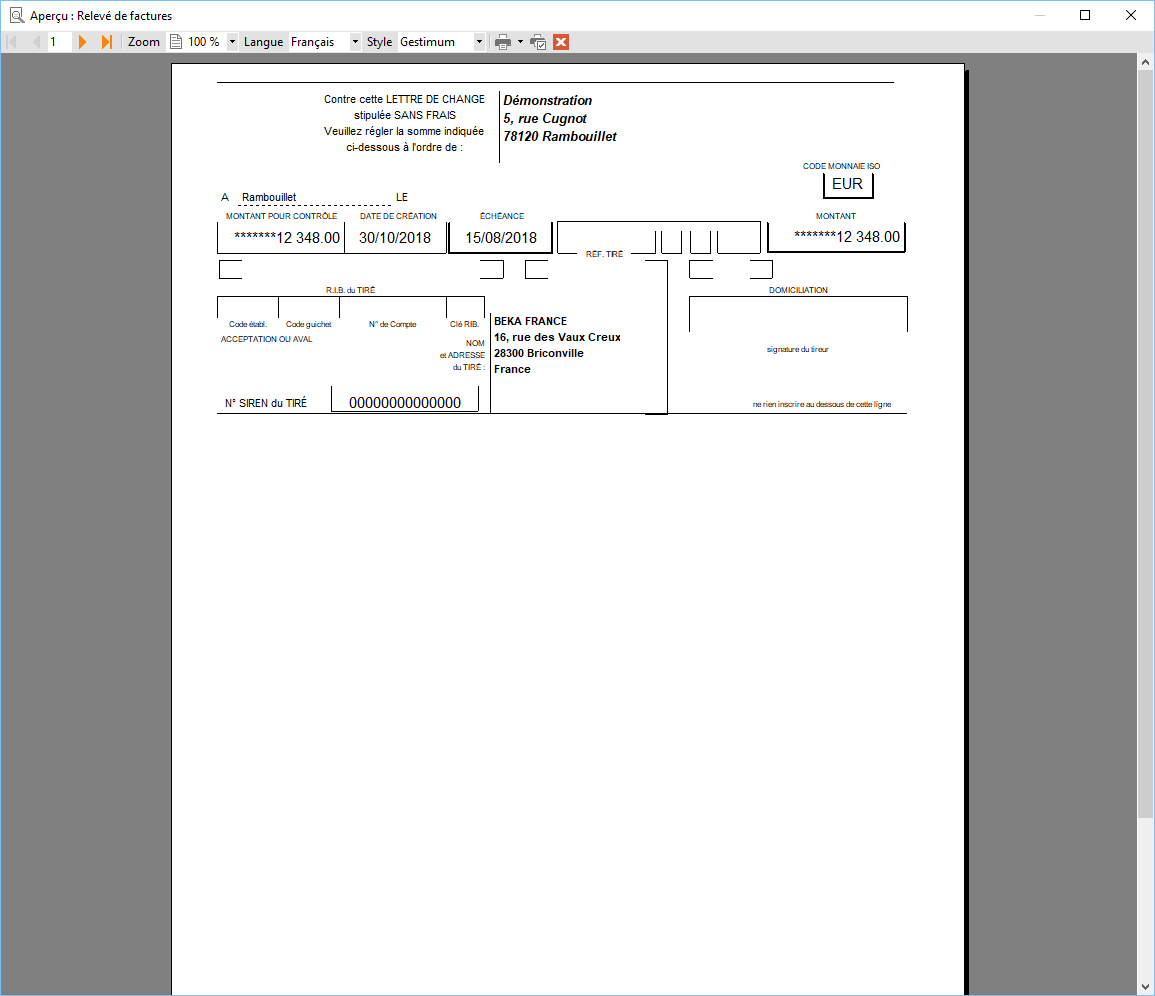Open the Langue dropdown arrow

(x=355, y=42)
